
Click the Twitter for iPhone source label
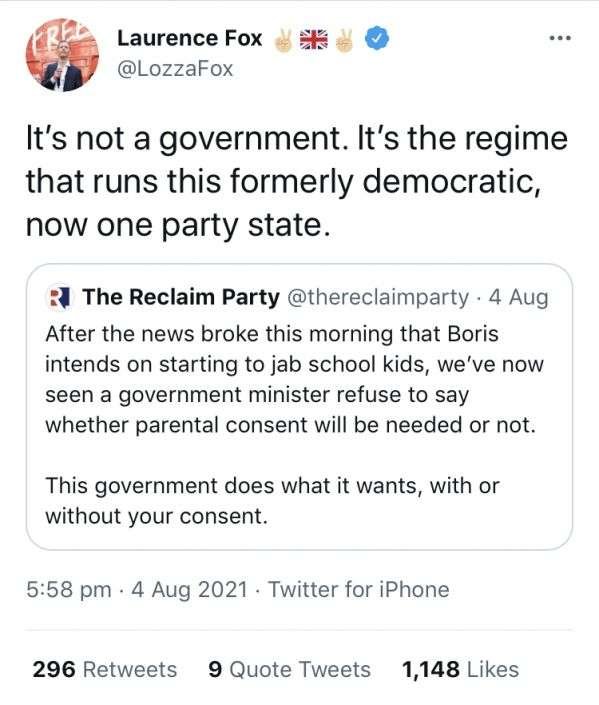pos(359,589)
